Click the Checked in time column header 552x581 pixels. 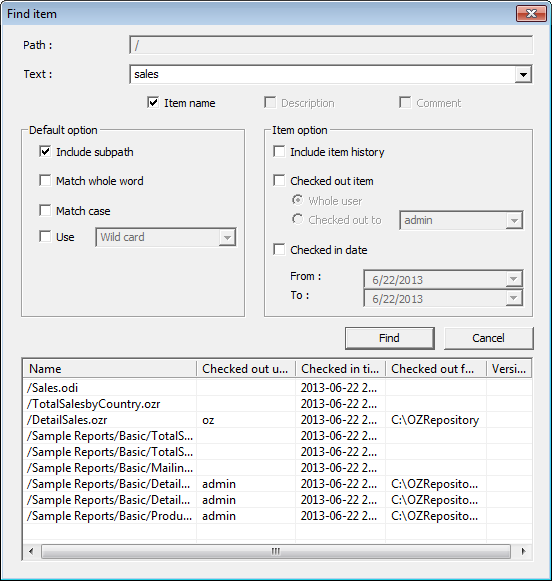tap(340, 369)
